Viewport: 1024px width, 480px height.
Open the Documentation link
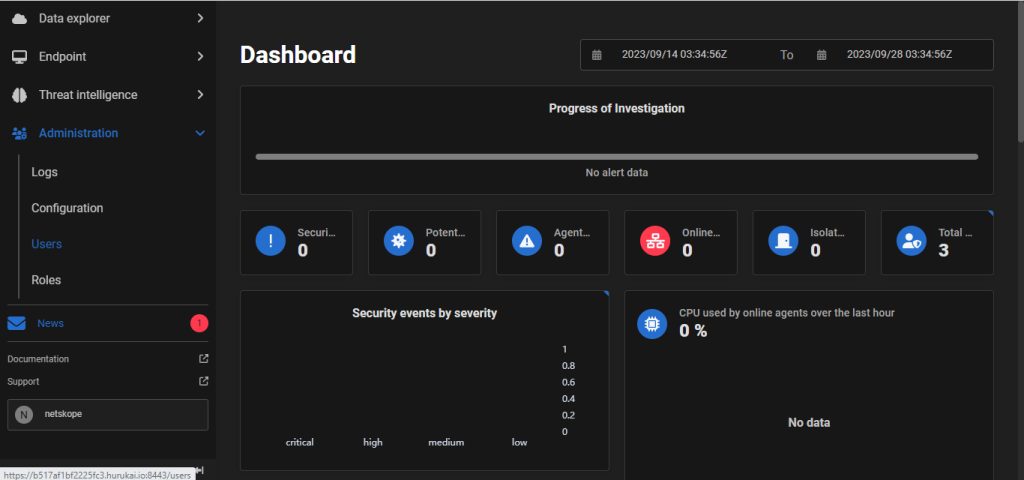pos(38,359)
